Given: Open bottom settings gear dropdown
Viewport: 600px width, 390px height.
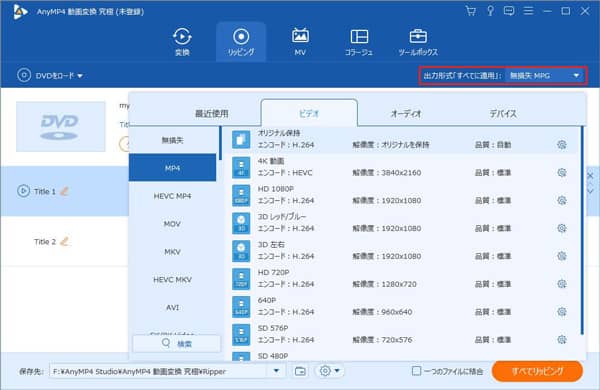Looking at the screenshot, I should point(329,371).
